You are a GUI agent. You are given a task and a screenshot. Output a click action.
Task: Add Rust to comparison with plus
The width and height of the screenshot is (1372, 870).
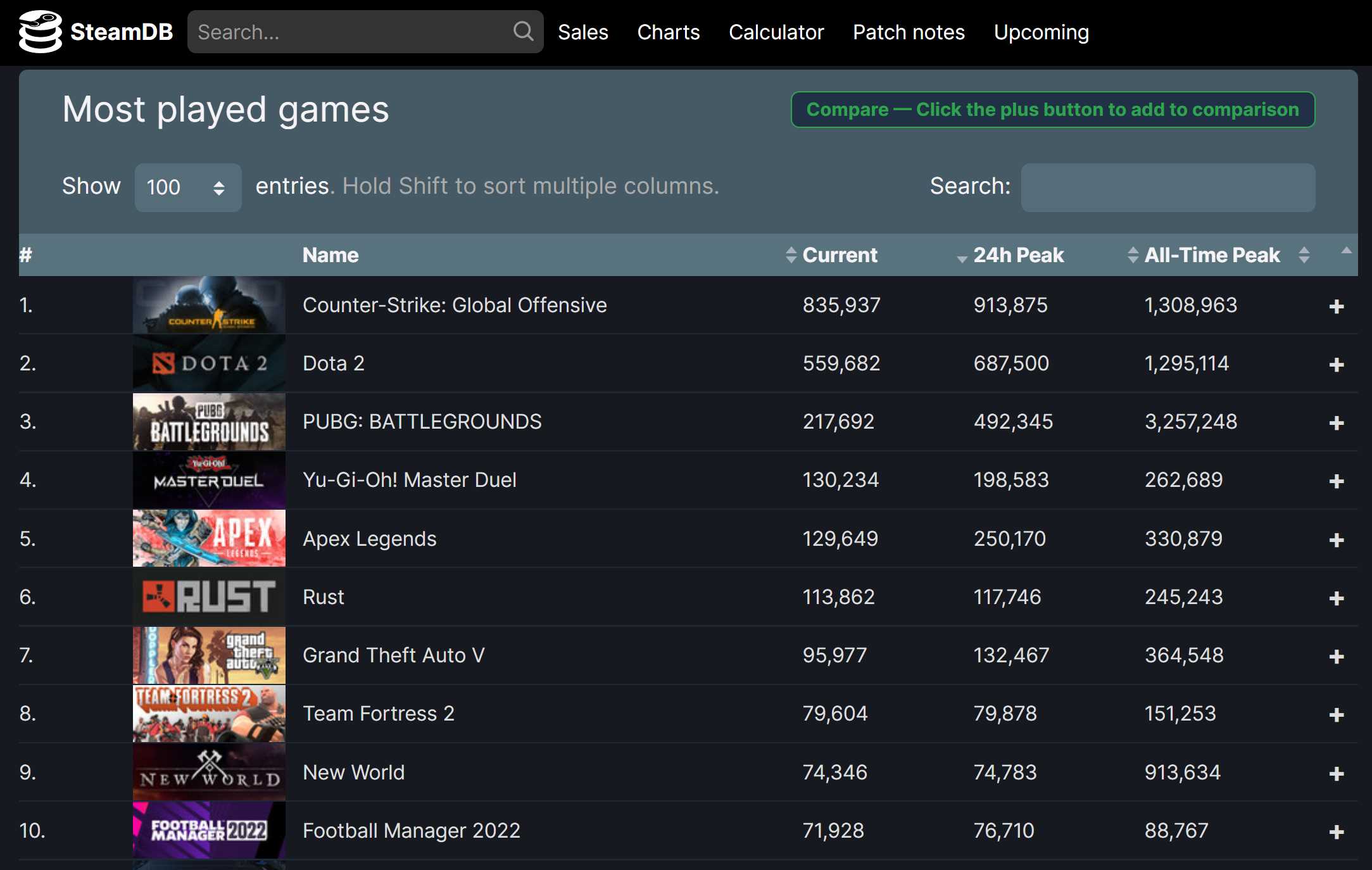(1336, 598)
